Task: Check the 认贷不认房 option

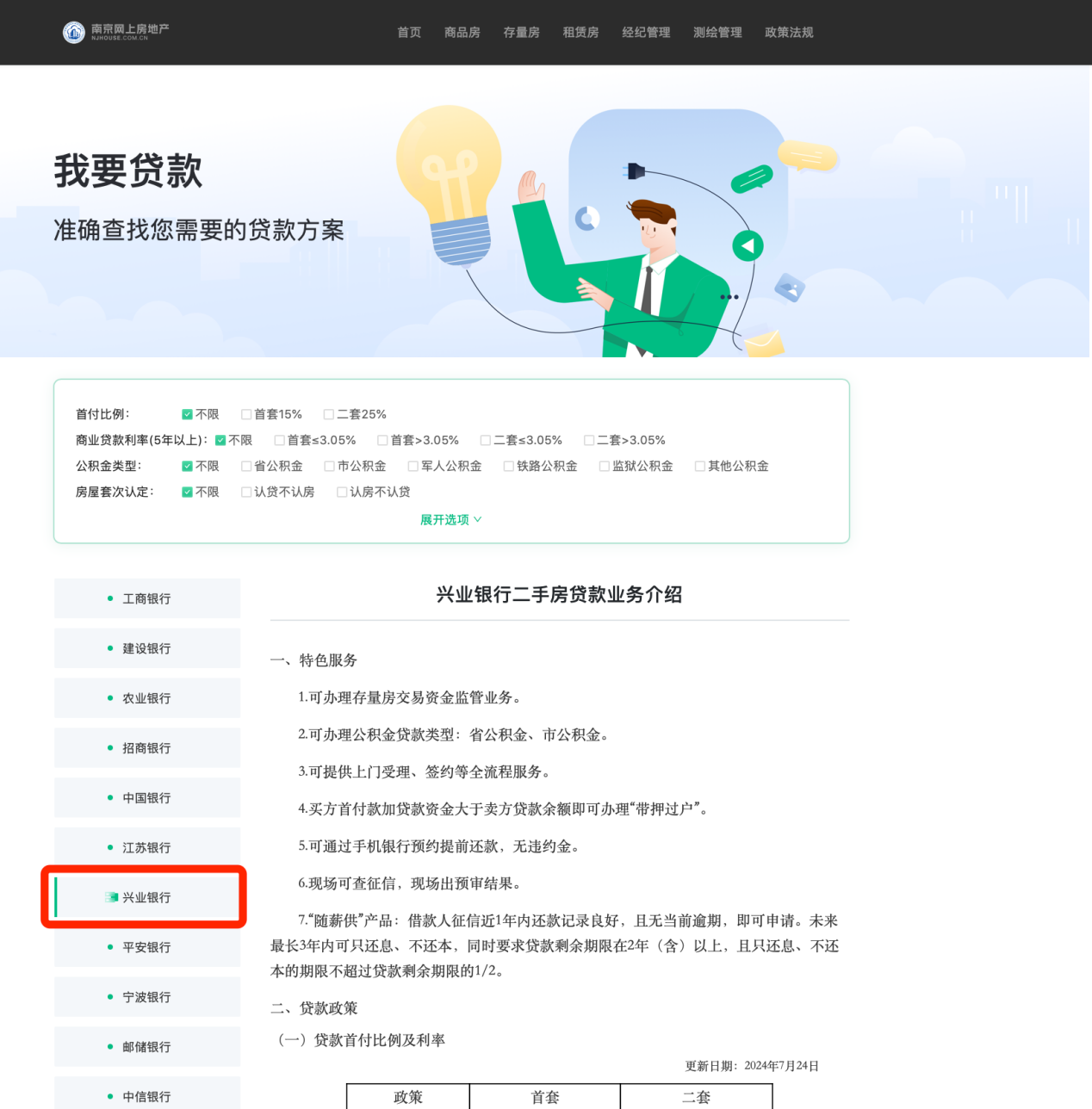Action: [246, 493]
